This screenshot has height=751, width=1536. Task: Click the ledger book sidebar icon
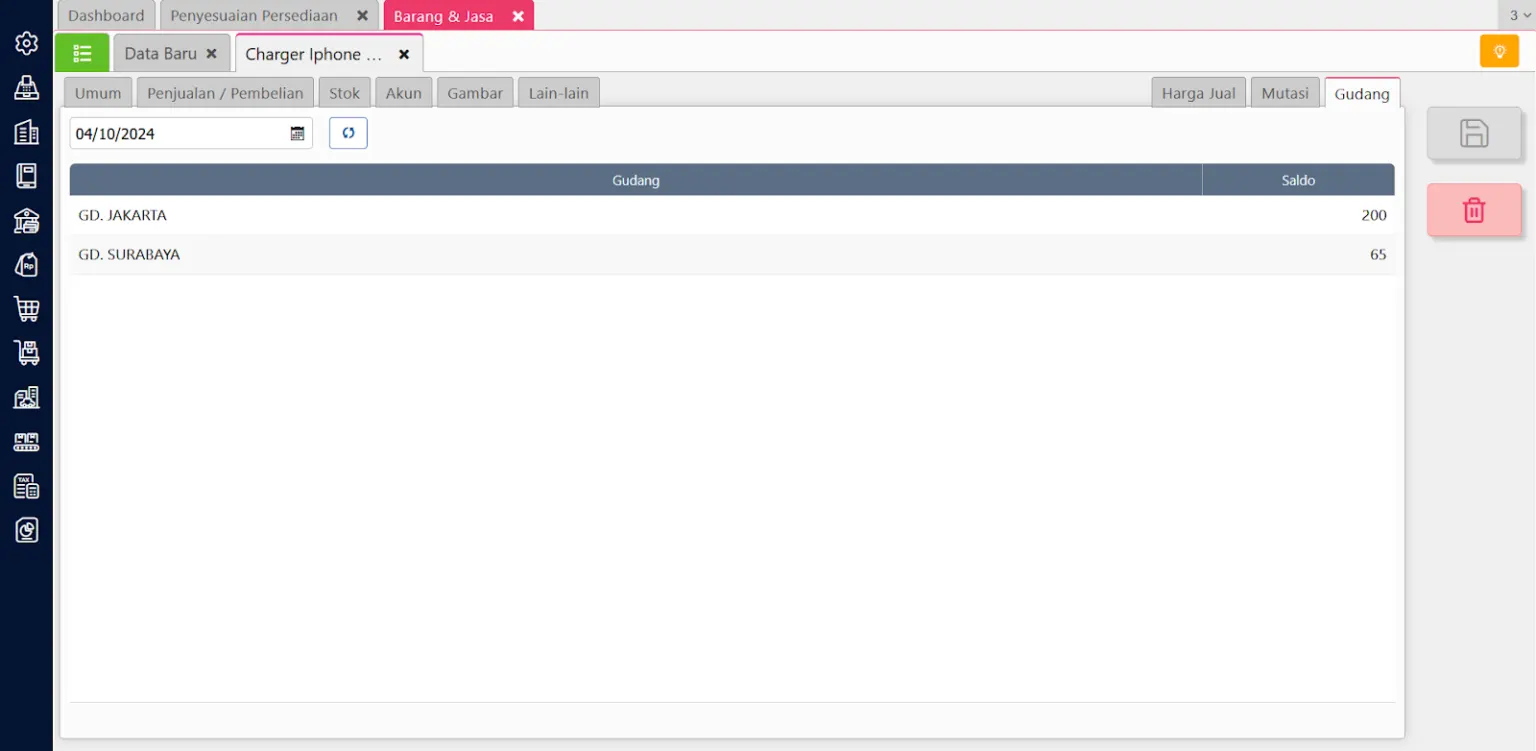(x=27, y=176)
